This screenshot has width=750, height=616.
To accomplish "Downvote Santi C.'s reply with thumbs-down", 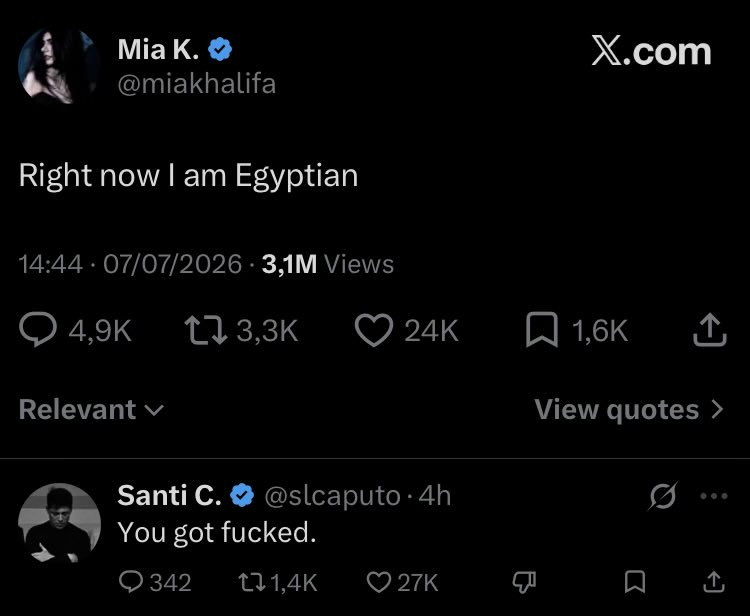I will (524, 582).
